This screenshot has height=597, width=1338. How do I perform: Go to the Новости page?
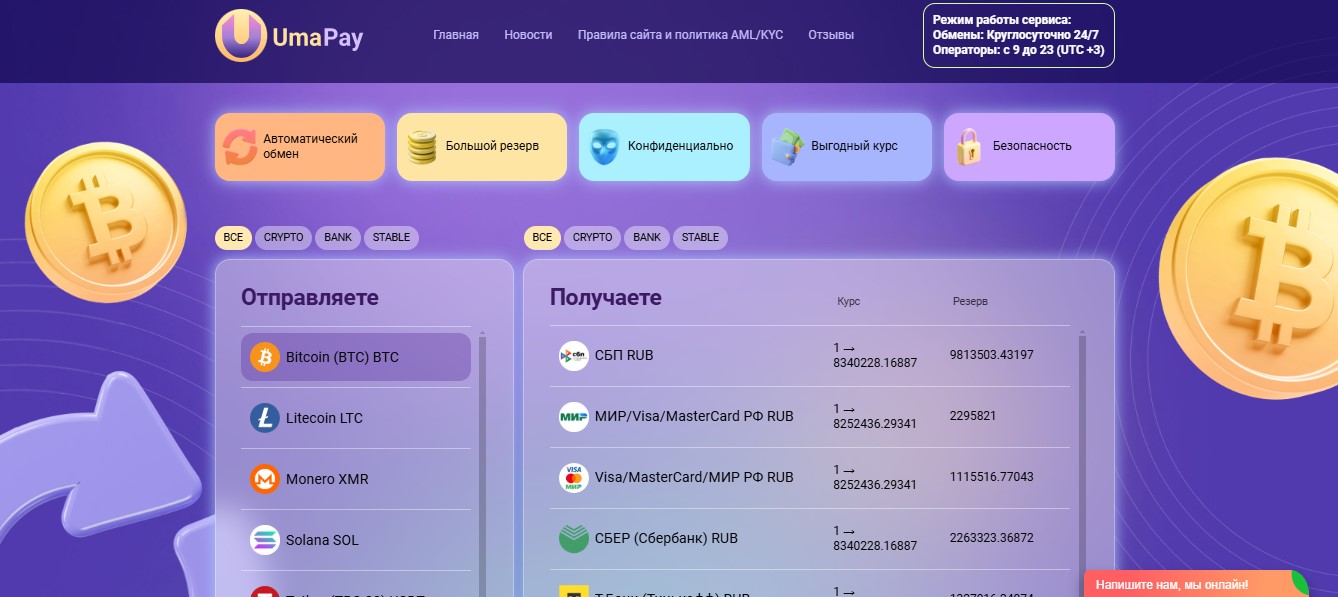coord(528,35)
